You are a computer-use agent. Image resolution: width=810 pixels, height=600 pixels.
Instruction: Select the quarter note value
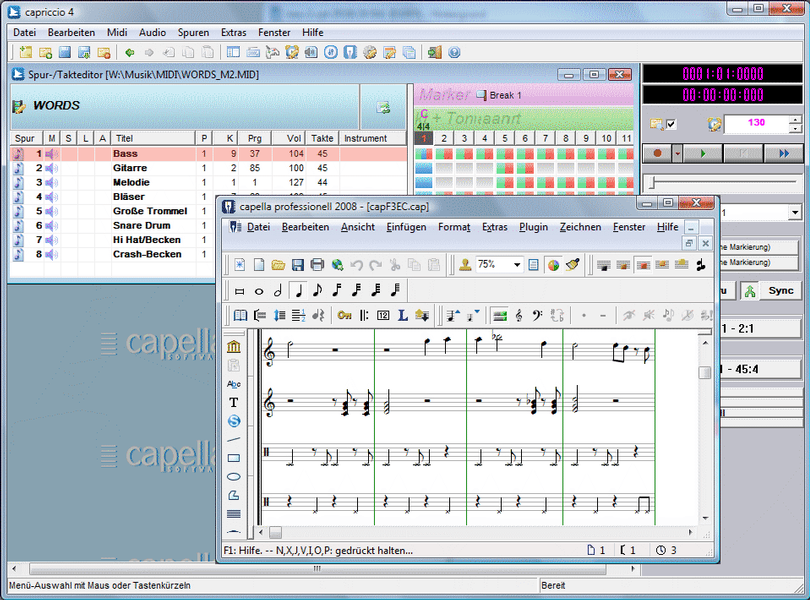click(298, 291)
